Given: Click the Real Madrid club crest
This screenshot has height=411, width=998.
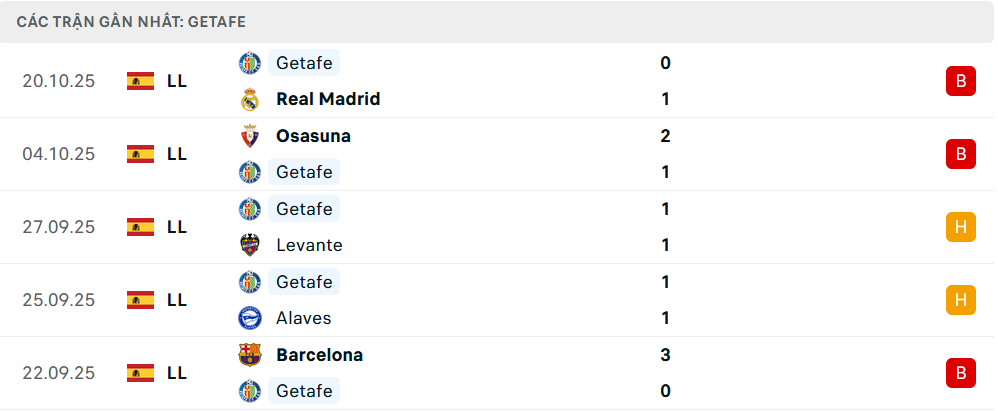Looking at the screenshot, I should 250,99.
